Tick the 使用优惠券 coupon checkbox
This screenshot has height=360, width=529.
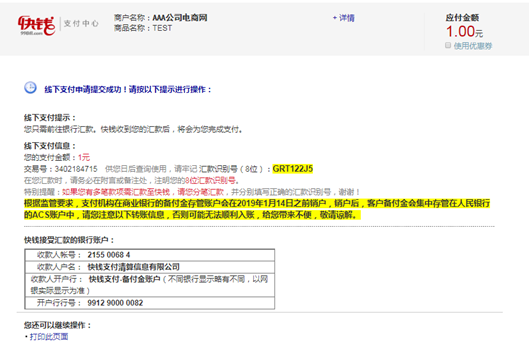point(448,45)
